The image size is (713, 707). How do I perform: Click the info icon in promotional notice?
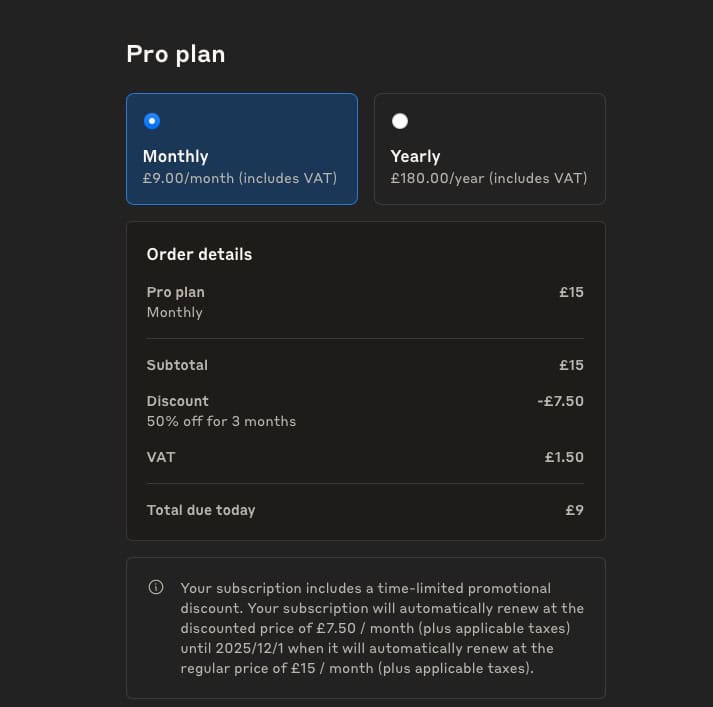click(156, 588)
